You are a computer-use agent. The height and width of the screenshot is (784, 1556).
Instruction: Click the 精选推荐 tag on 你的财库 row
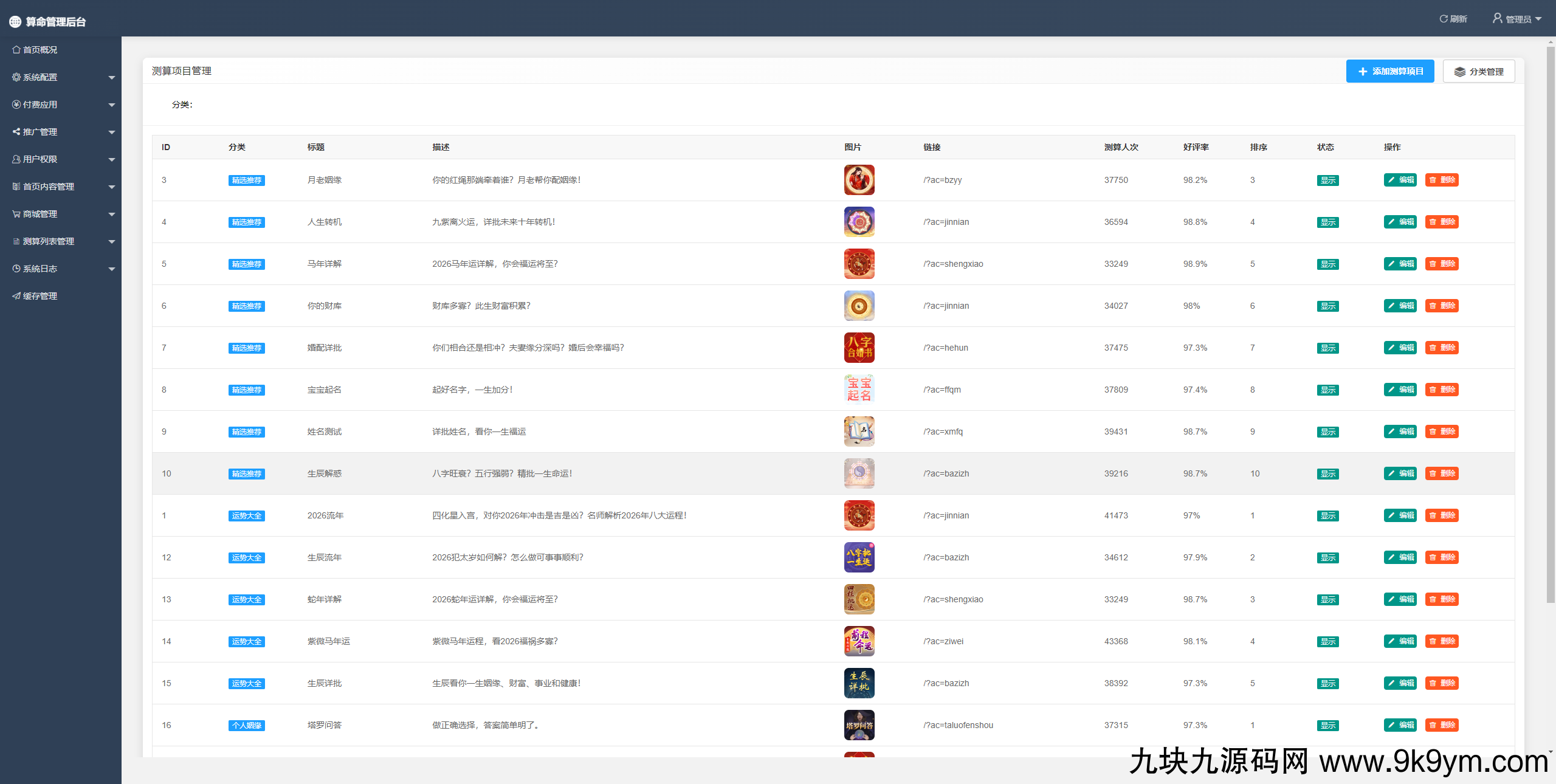coord(246,306)
